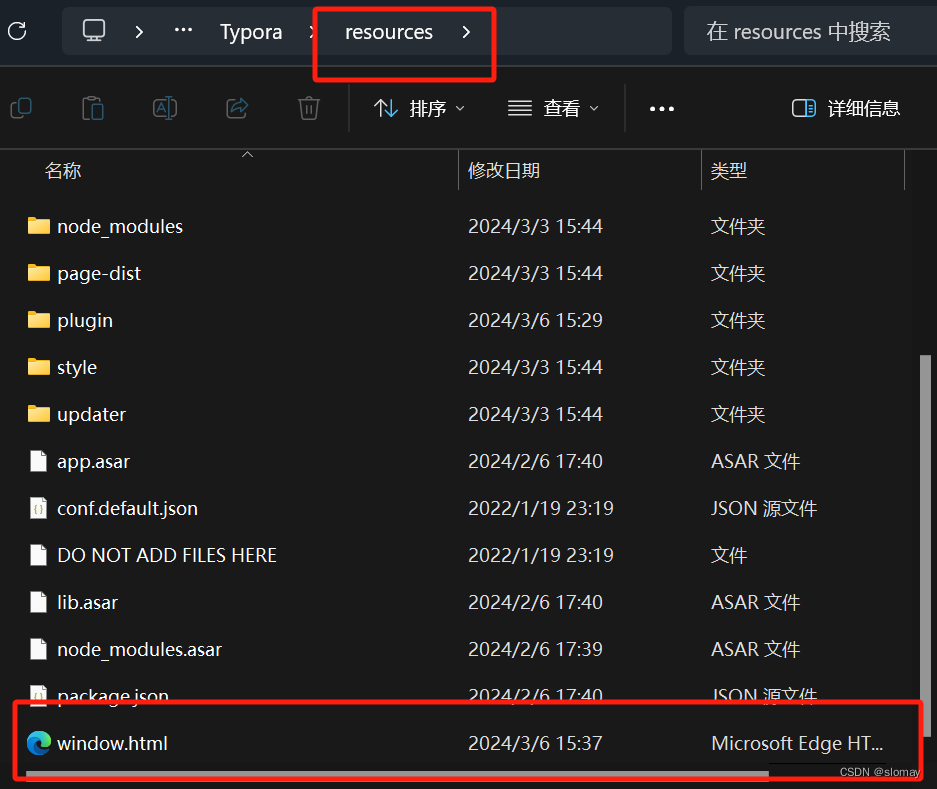Open the plugin folder

(x=85, y=320)
